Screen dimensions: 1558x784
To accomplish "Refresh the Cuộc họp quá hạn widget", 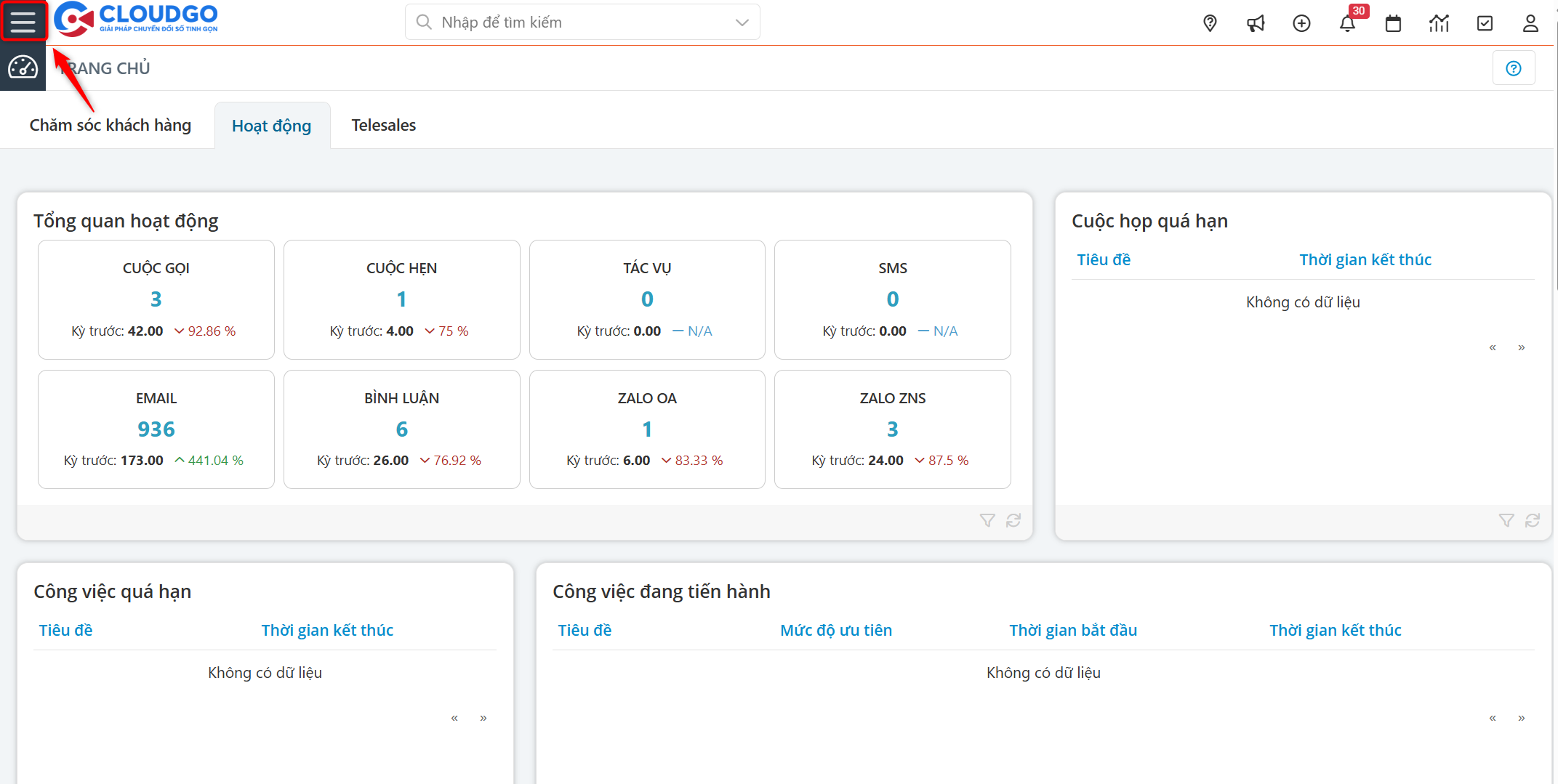I will tap(1533, 520).
